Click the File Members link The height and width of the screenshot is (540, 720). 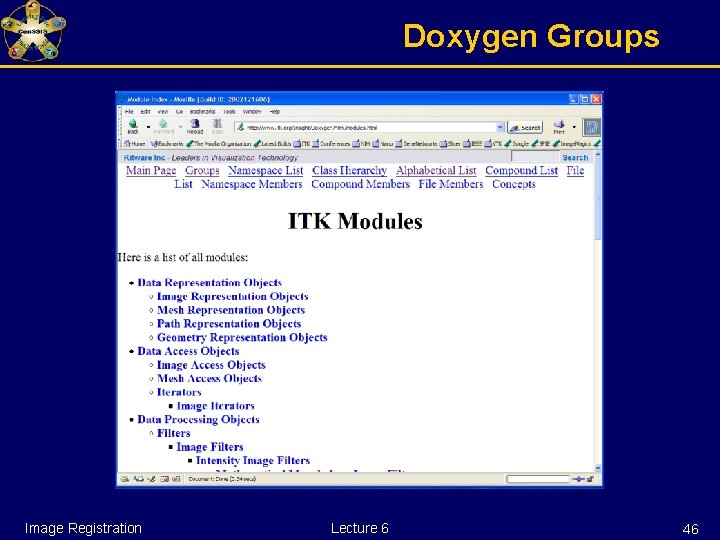coord(451,184)
